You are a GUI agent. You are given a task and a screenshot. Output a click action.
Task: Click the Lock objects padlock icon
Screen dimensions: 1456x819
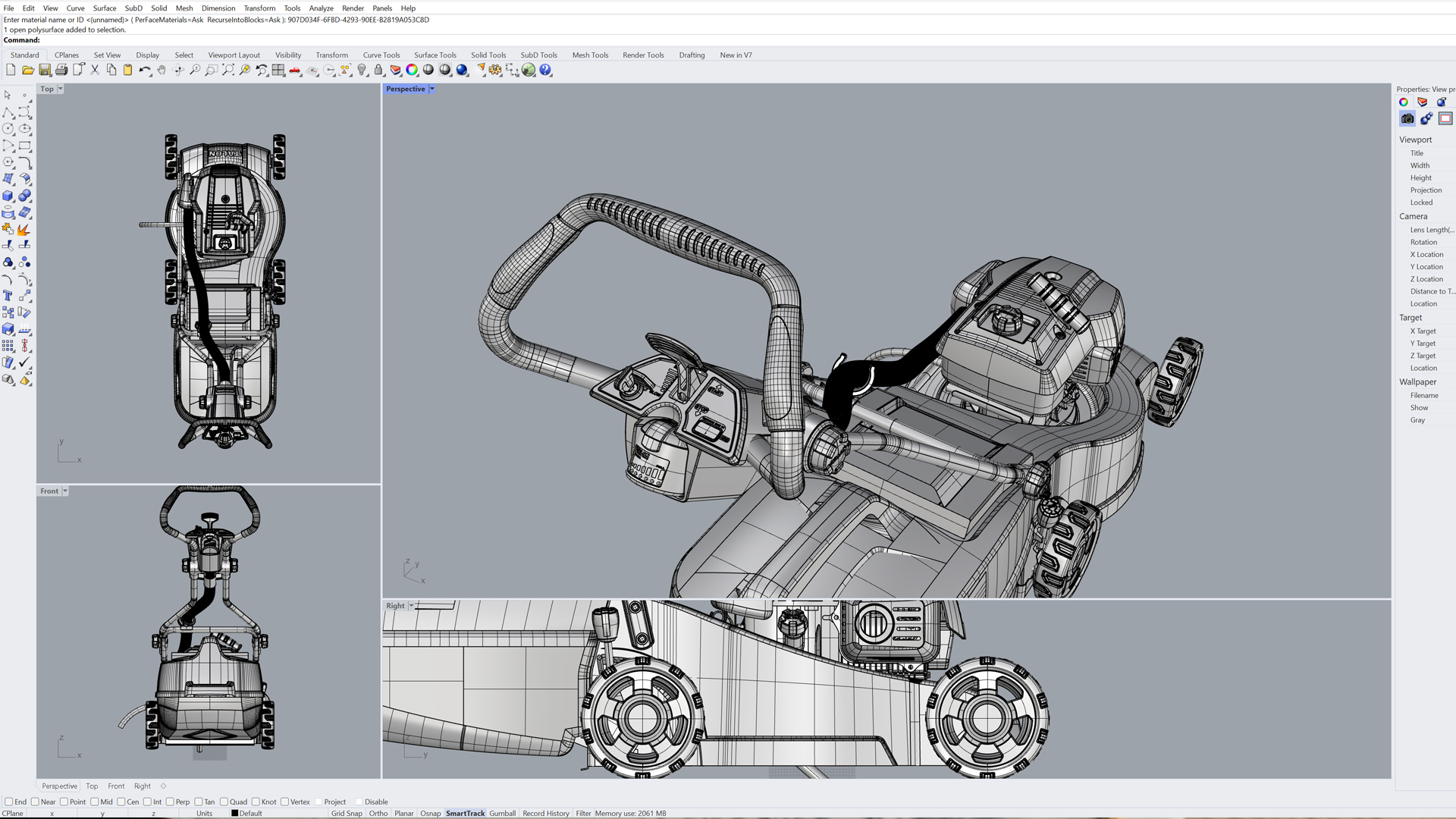click(x=378, y=70)
